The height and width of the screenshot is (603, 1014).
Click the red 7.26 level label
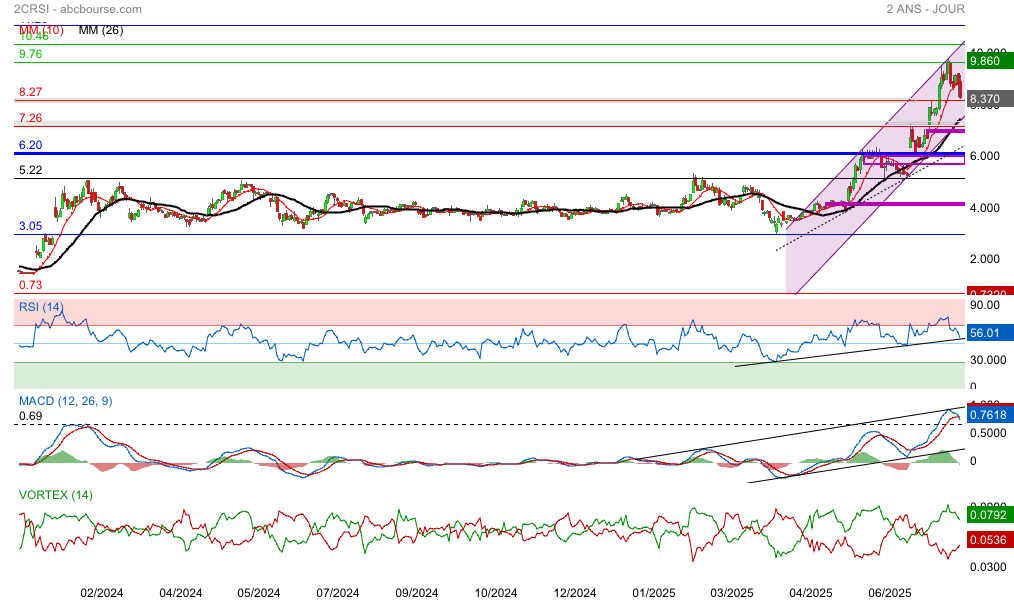tap(30, 118)
